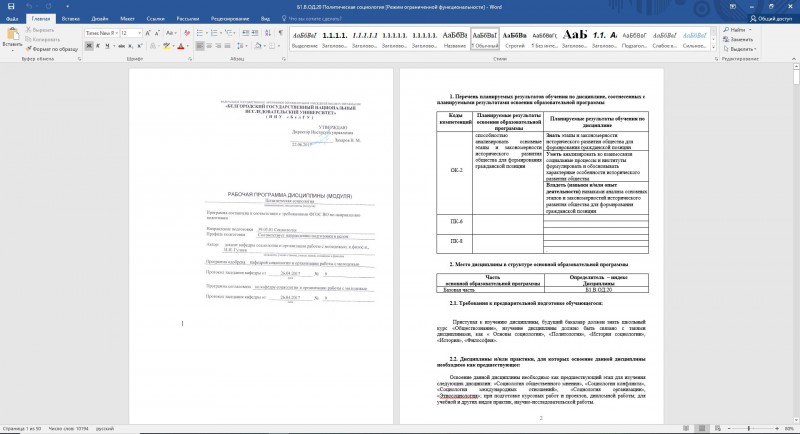Open font color dropdown arrow
The height and width of the screenshot is (434, 800).
point(187,46)
